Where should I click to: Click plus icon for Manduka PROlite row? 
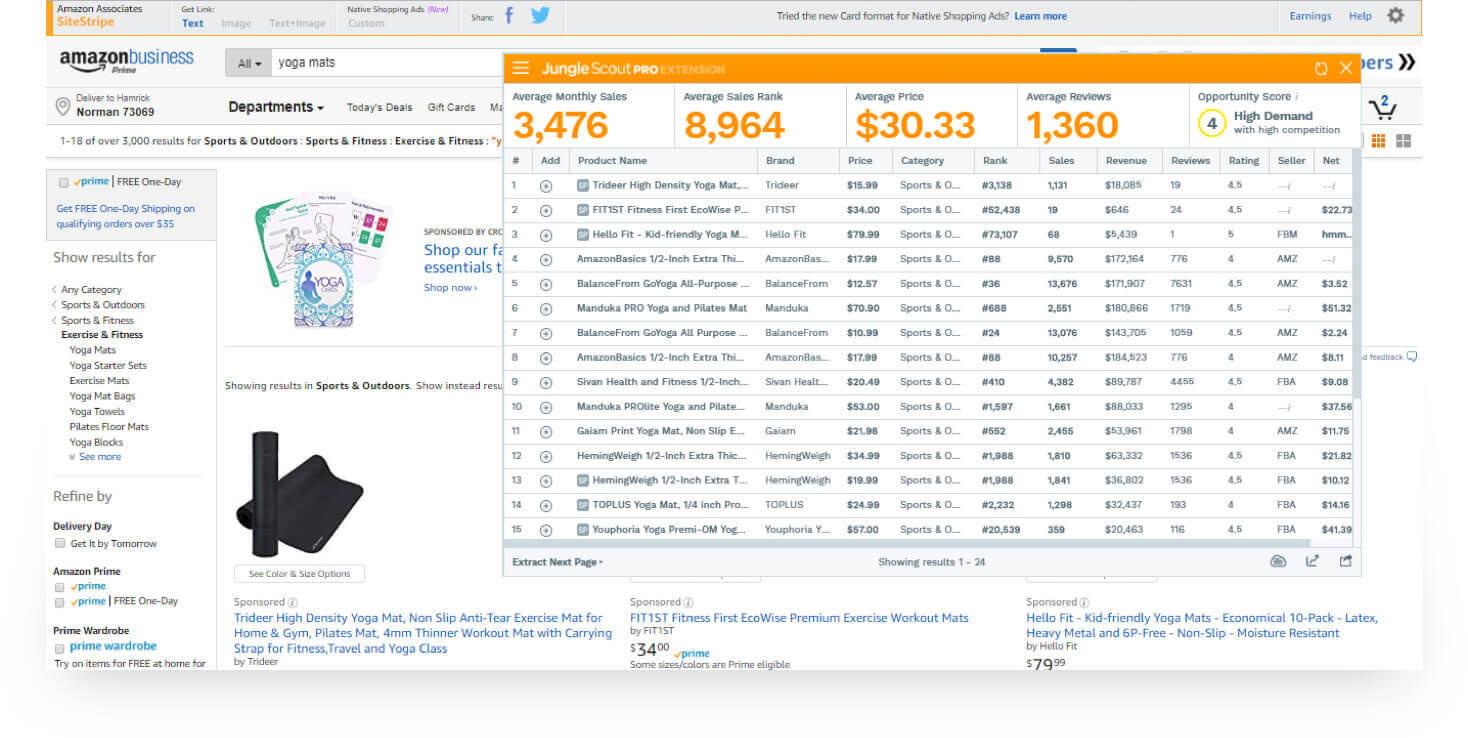pos(546,407)
